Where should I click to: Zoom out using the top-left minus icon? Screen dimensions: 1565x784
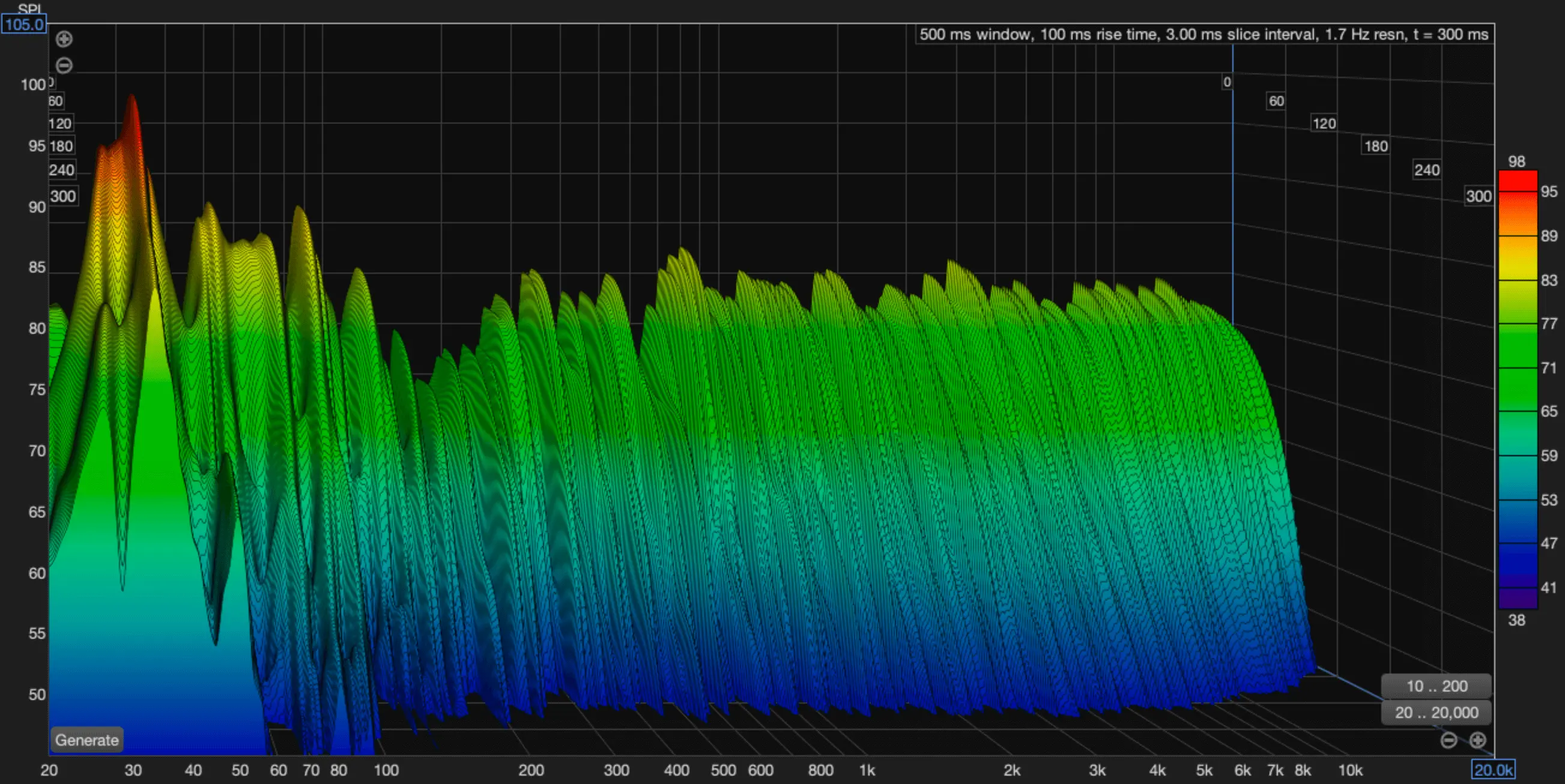(x=65, y=65)
